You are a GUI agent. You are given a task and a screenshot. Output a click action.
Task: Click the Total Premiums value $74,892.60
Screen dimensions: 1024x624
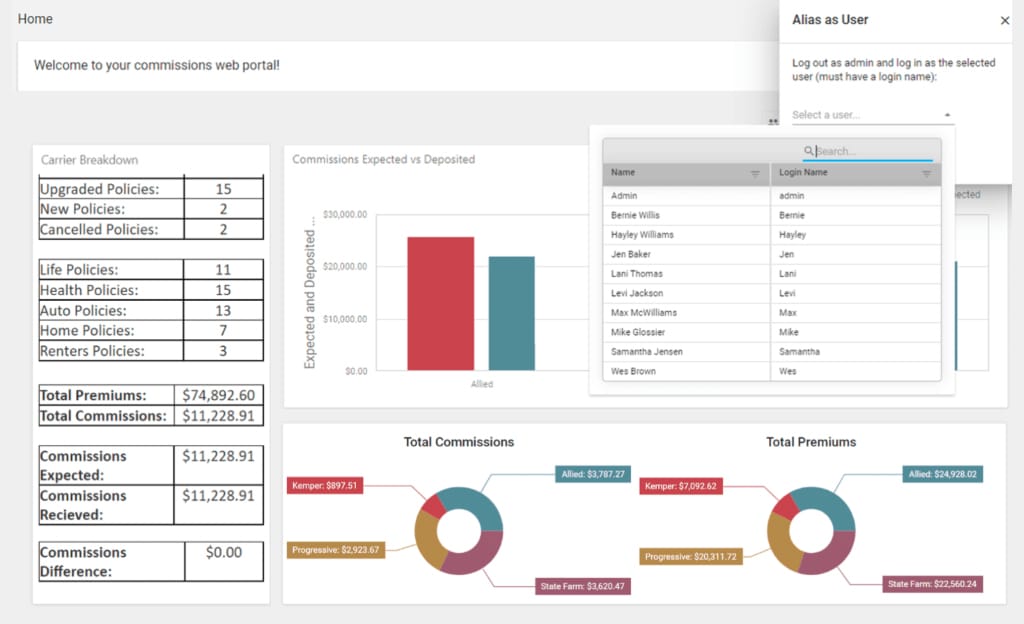tap(219, 396)
